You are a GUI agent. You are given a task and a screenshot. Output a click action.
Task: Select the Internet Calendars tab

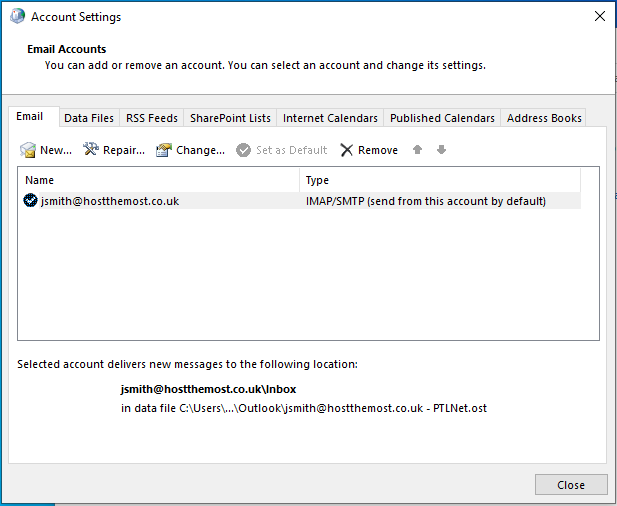330,118
